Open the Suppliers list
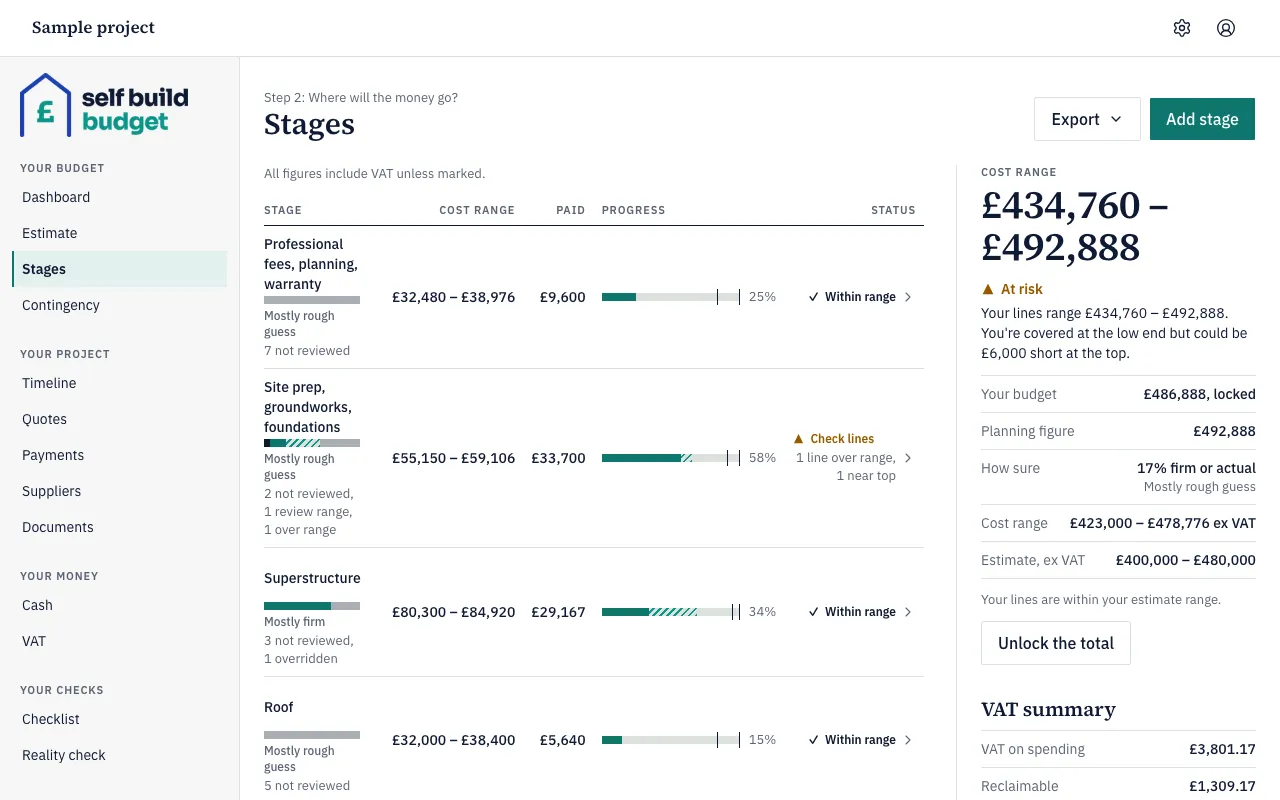The image size is (1280, 800). click(x=119, y=491)
